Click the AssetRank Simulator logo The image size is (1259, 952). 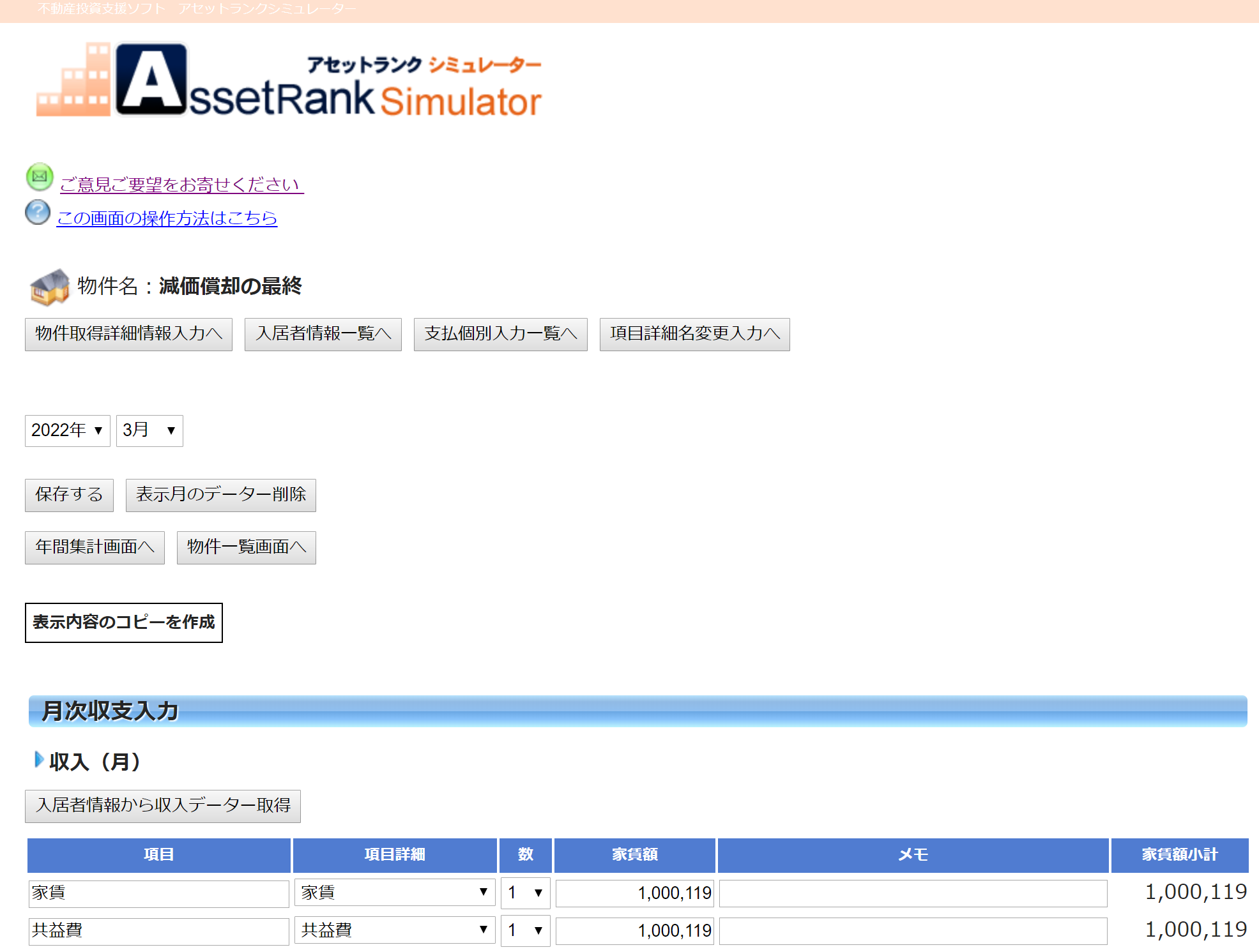point(289,82)
